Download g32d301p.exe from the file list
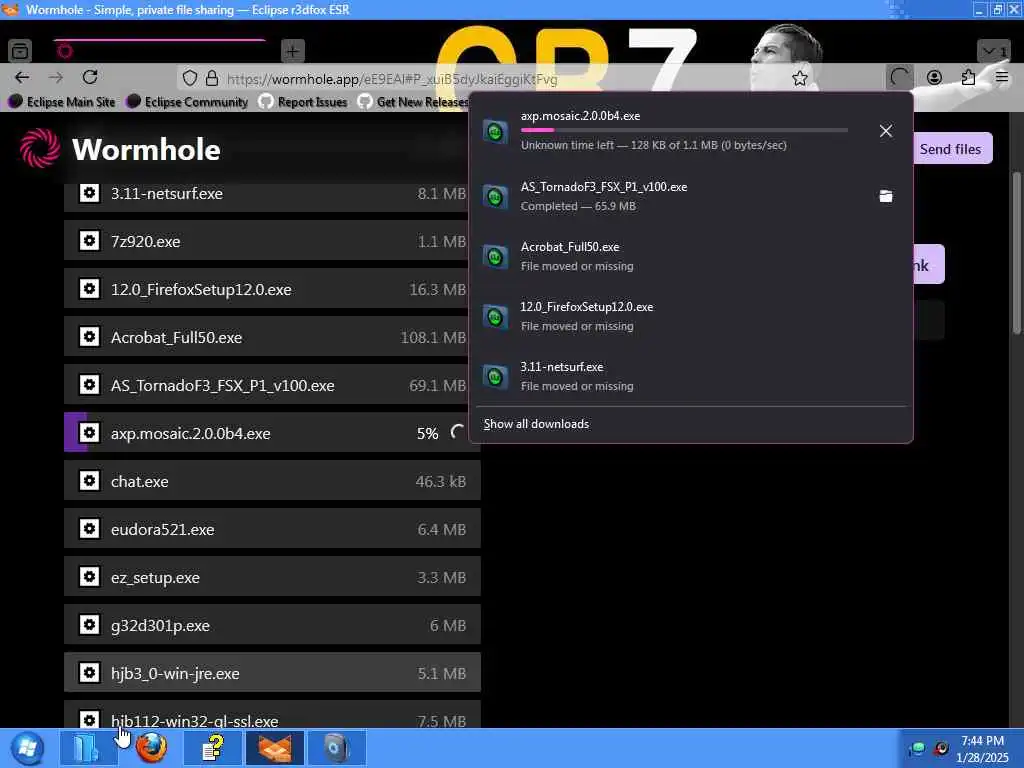1024x768 pixels. point(272,625)
